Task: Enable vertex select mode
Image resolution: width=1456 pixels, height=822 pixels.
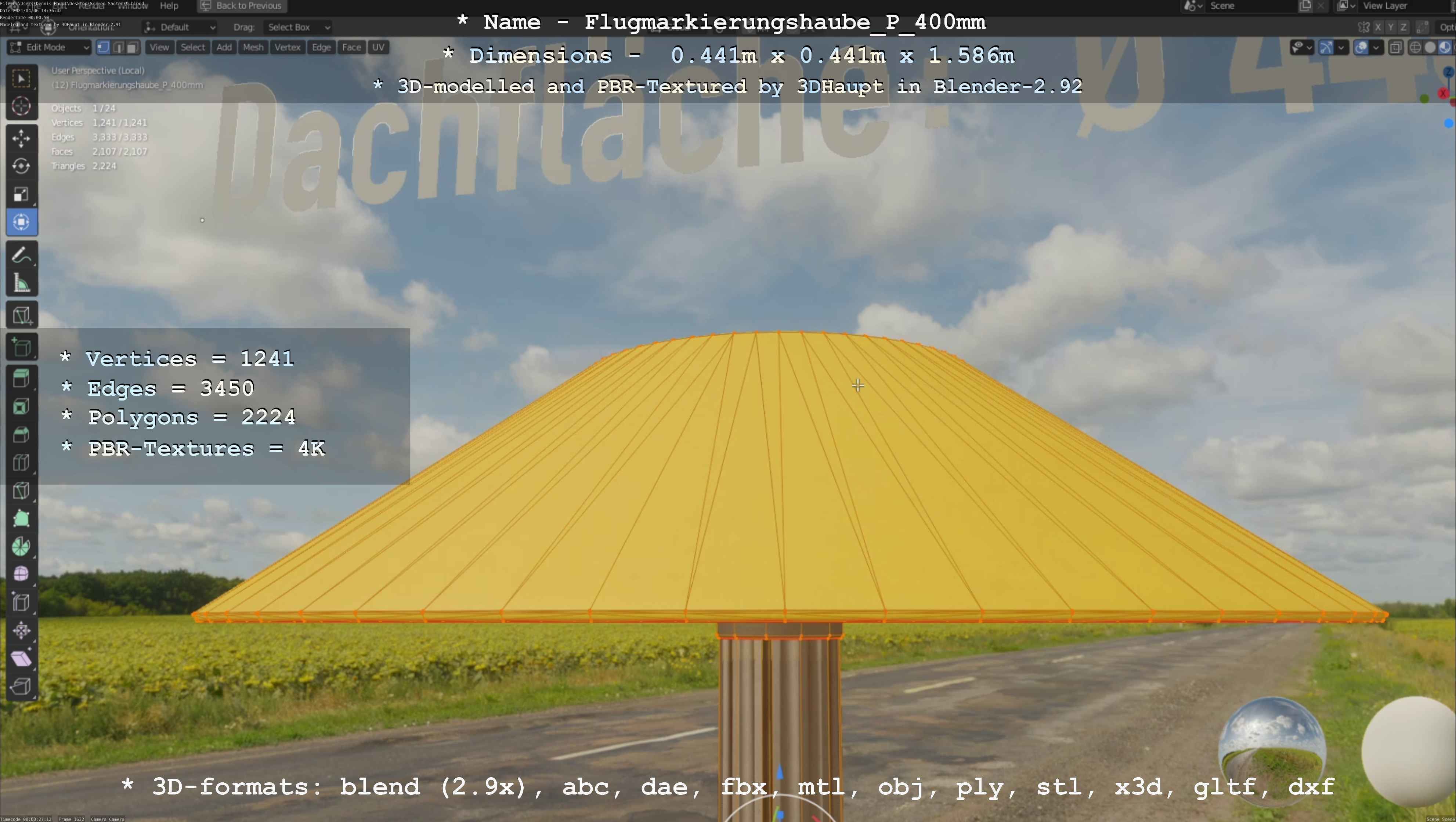Action: (x=104, y=47)
